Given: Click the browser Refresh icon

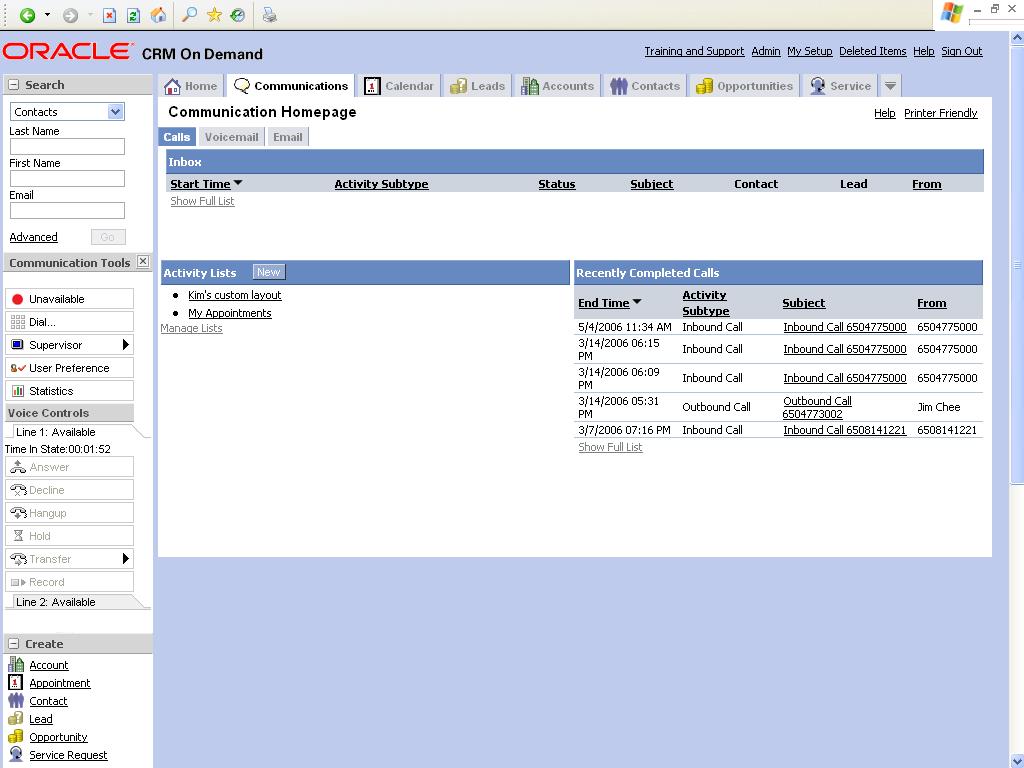Looking at the screenshot, I should tap(133, 15).
